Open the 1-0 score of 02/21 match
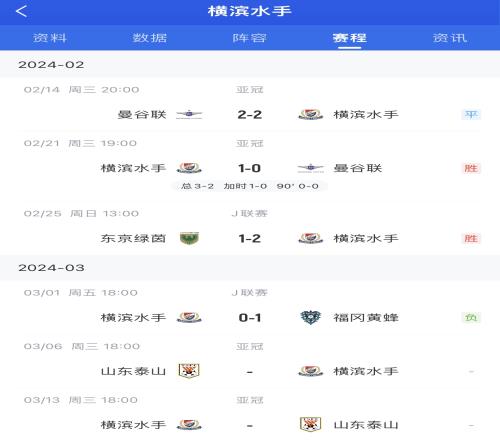 250,168
